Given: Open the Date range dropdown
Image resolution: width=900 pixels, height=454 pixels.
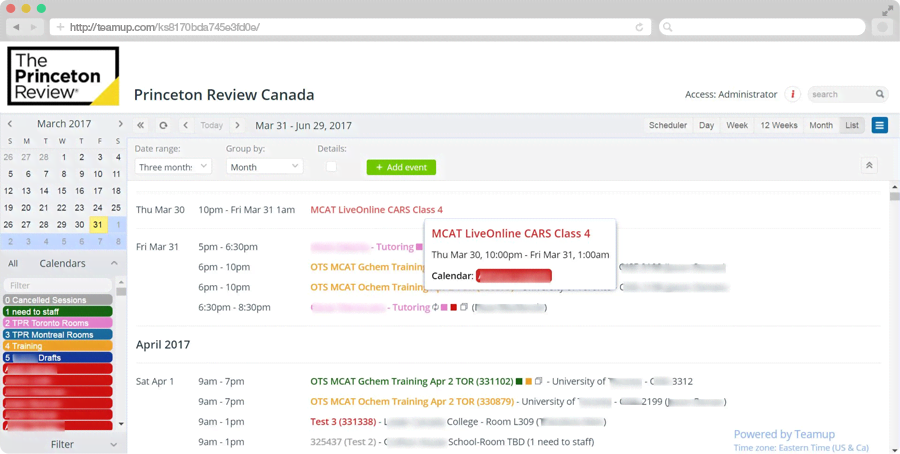Looking at the screenshot, I should (x=173, y=167).
